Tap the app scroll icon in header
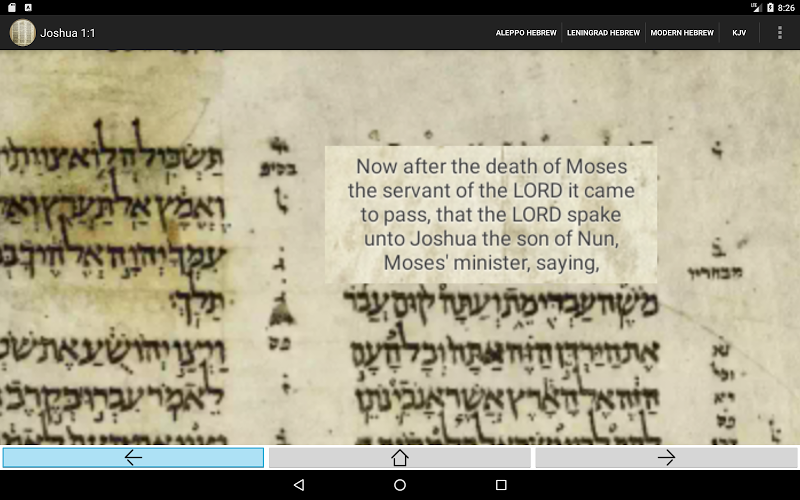Image resolution: width=800 pixels, height=500 pixels. [x=22, y=33]
